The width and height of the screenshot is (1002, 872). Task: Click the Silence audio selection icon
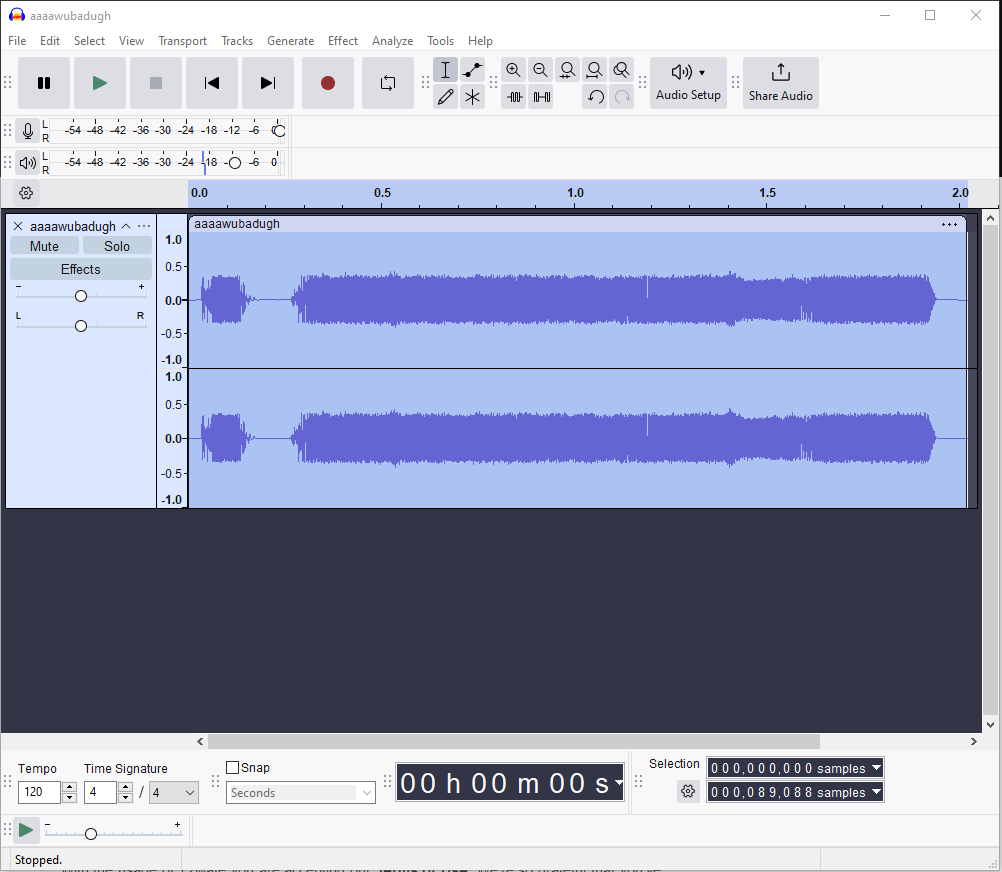[x=541, y=97]
